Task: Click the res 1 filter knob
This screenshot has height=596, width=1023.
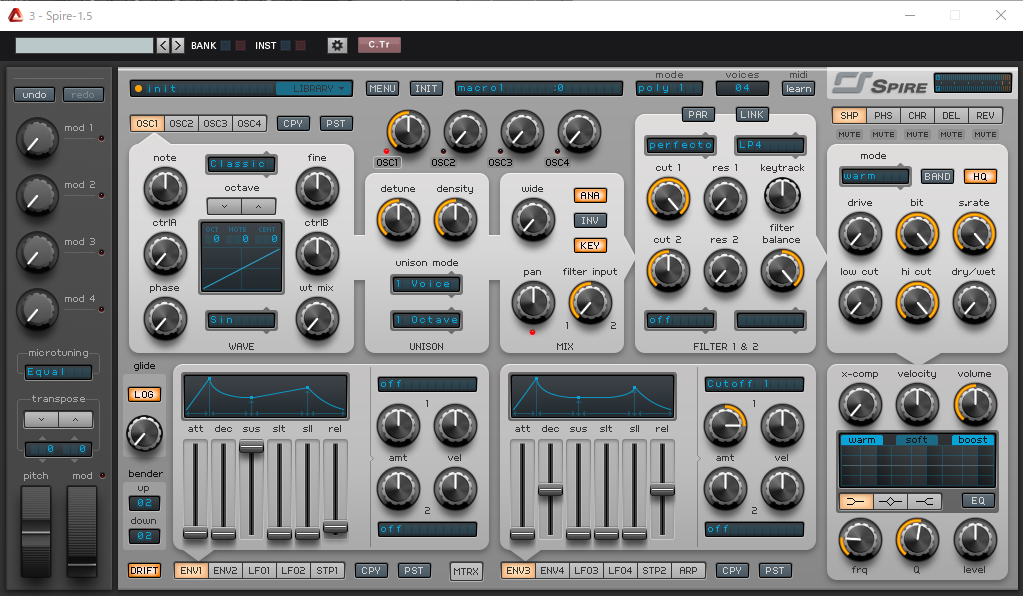Action: [725, 198]
